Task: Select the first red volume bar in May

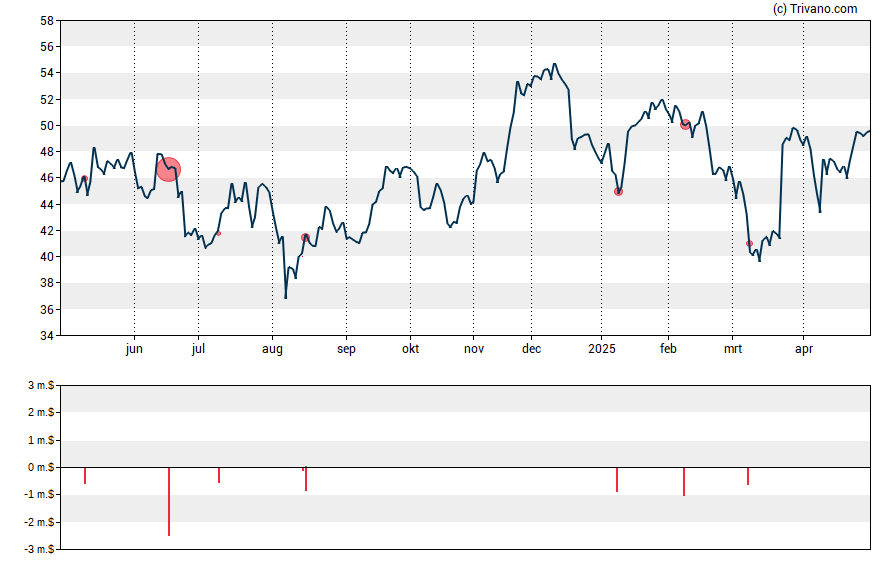Action: click(x=85, y=476)
